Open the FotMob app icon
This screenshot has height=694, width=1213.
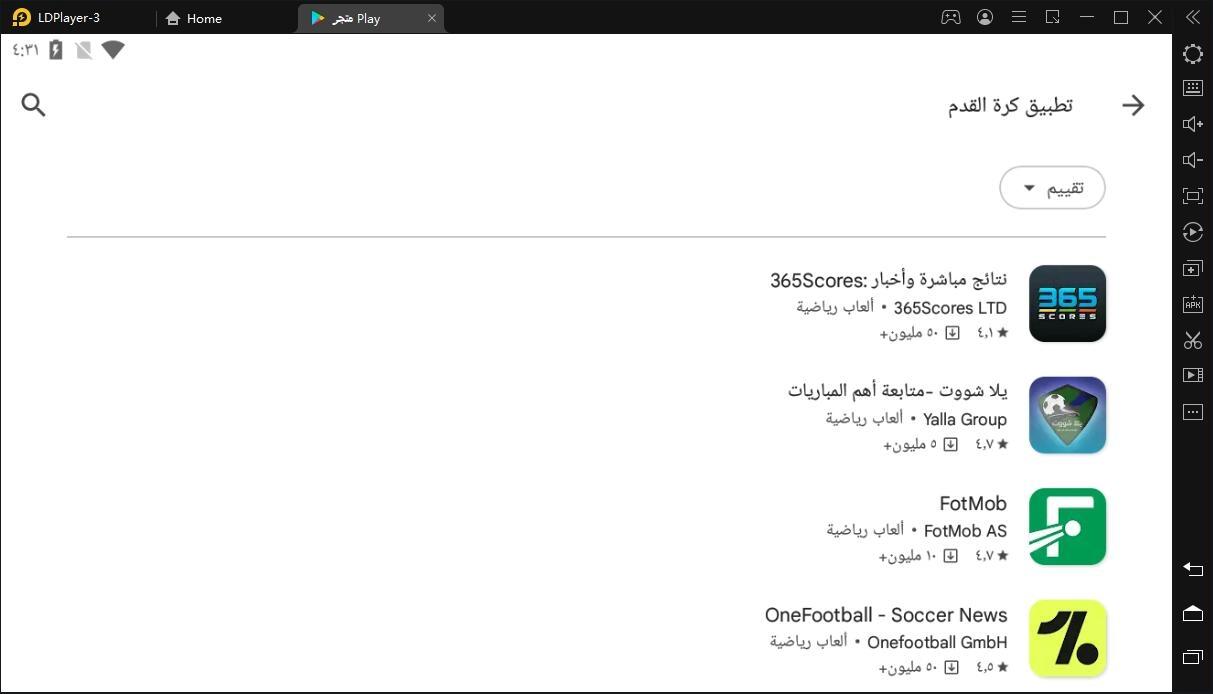coord(1067,527)
